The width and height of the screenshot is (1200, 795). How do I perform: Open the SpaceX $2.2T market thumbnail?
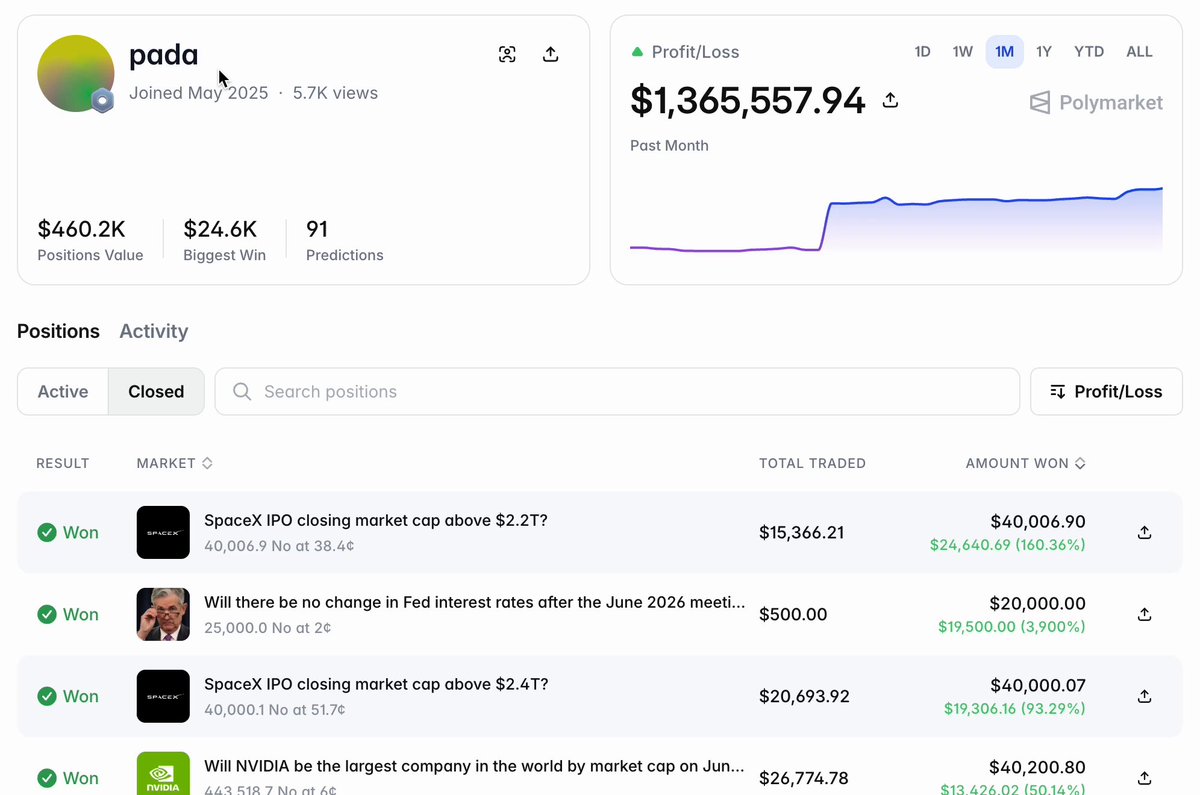(163, 533)
